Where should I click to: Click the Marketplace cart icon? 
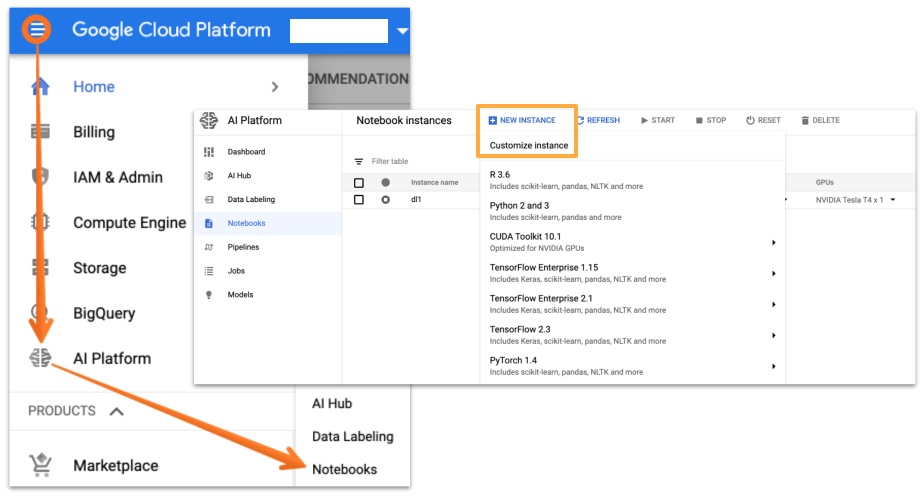pyautogui.click(x=40, y=465)
